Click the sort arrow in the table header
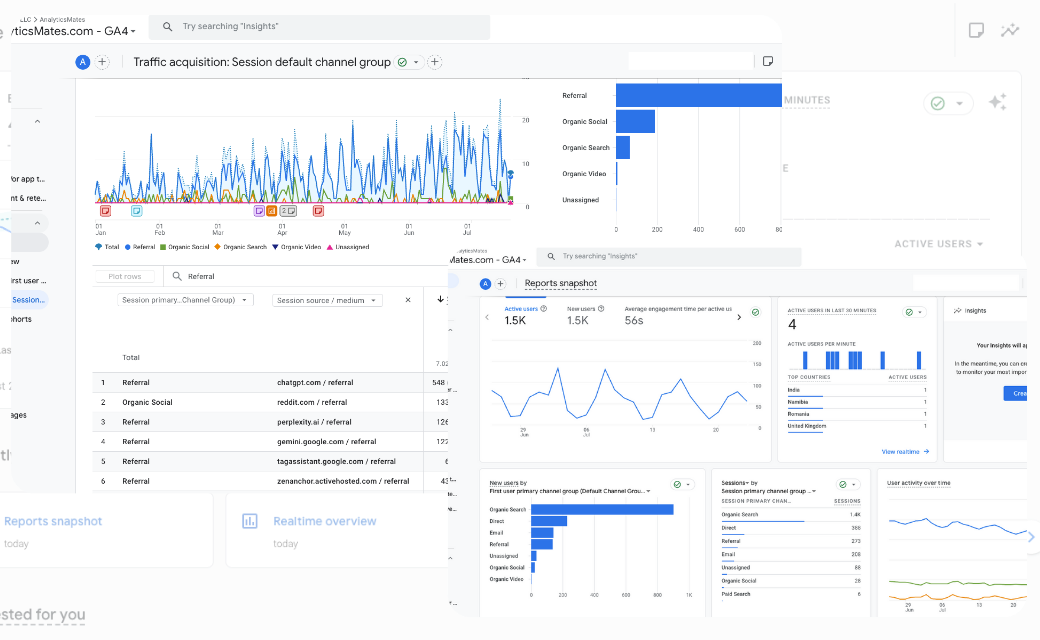The height and width of the screenshot is (640, 1040). (x=440, y=300)
